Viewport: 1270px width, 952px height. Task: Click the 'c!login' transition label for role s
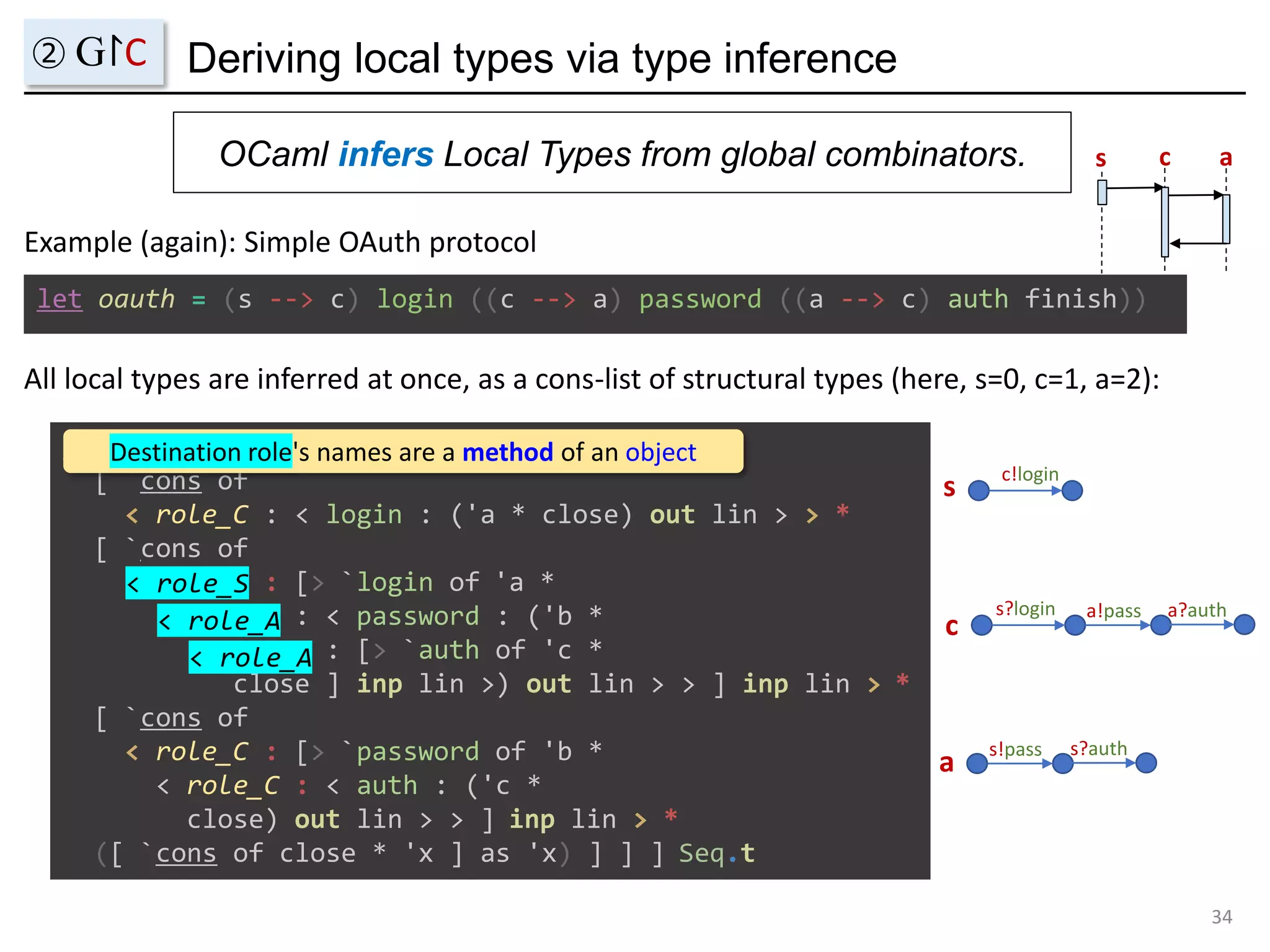click(x=1030, y=474)
